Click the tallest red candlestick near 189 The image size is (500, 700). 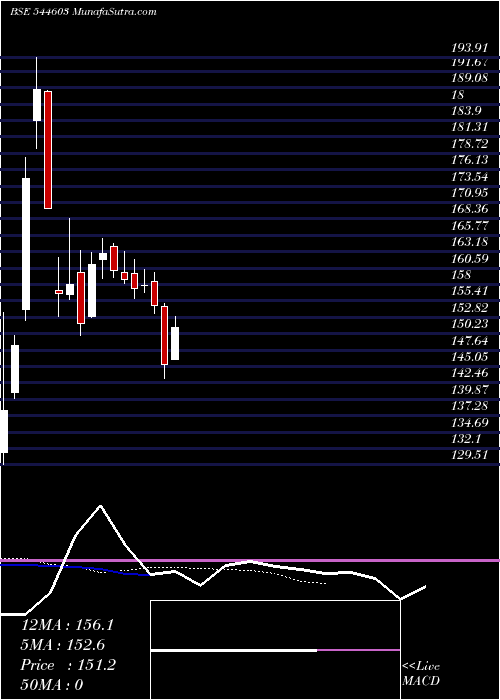point(48,150)
